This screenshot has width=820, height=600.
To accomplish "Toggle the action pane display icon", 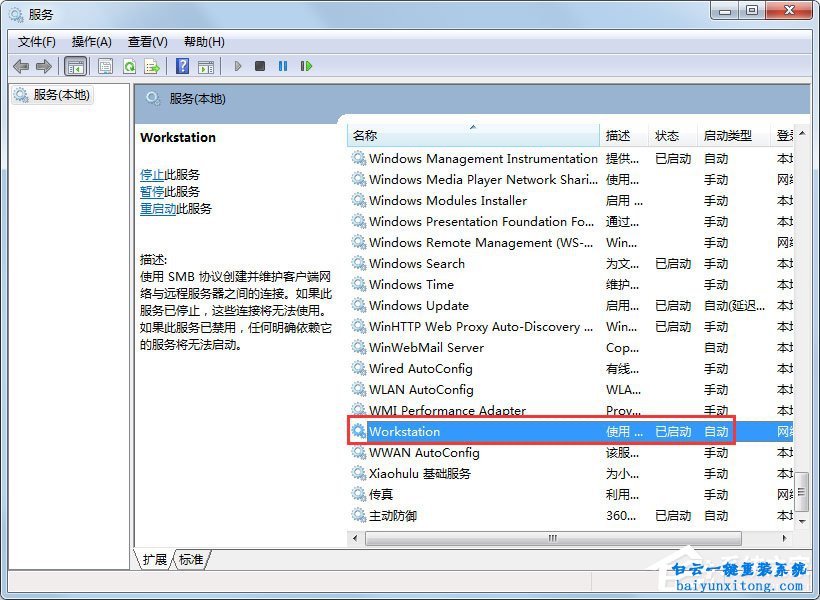I will [x=206, y=65].
